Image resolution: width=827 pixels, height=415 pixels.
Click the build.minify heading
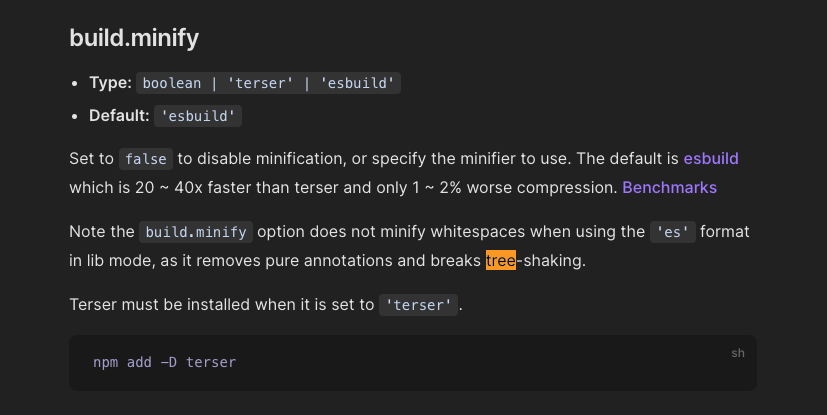[x=134, y=38]
